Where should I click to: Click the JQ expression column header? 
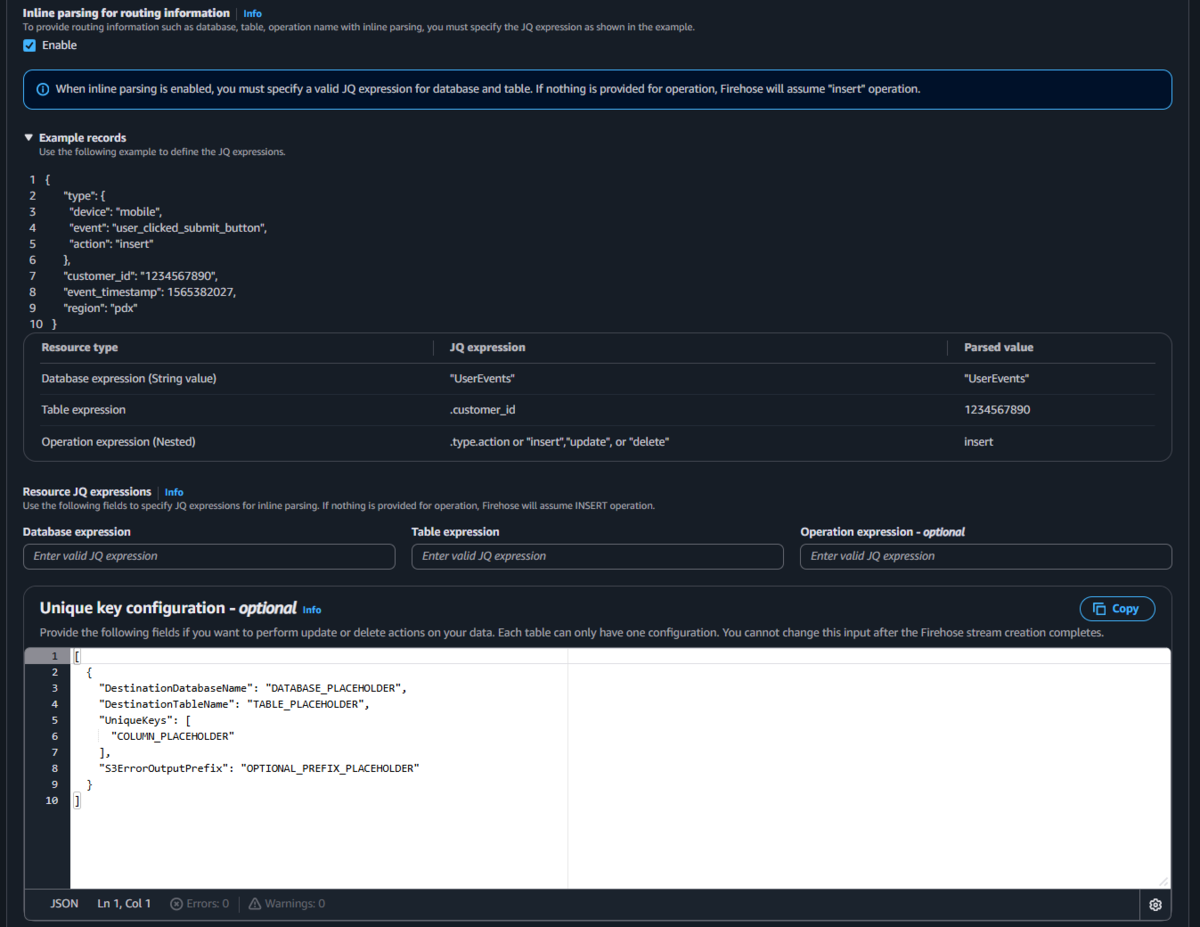tap(487, 347)
